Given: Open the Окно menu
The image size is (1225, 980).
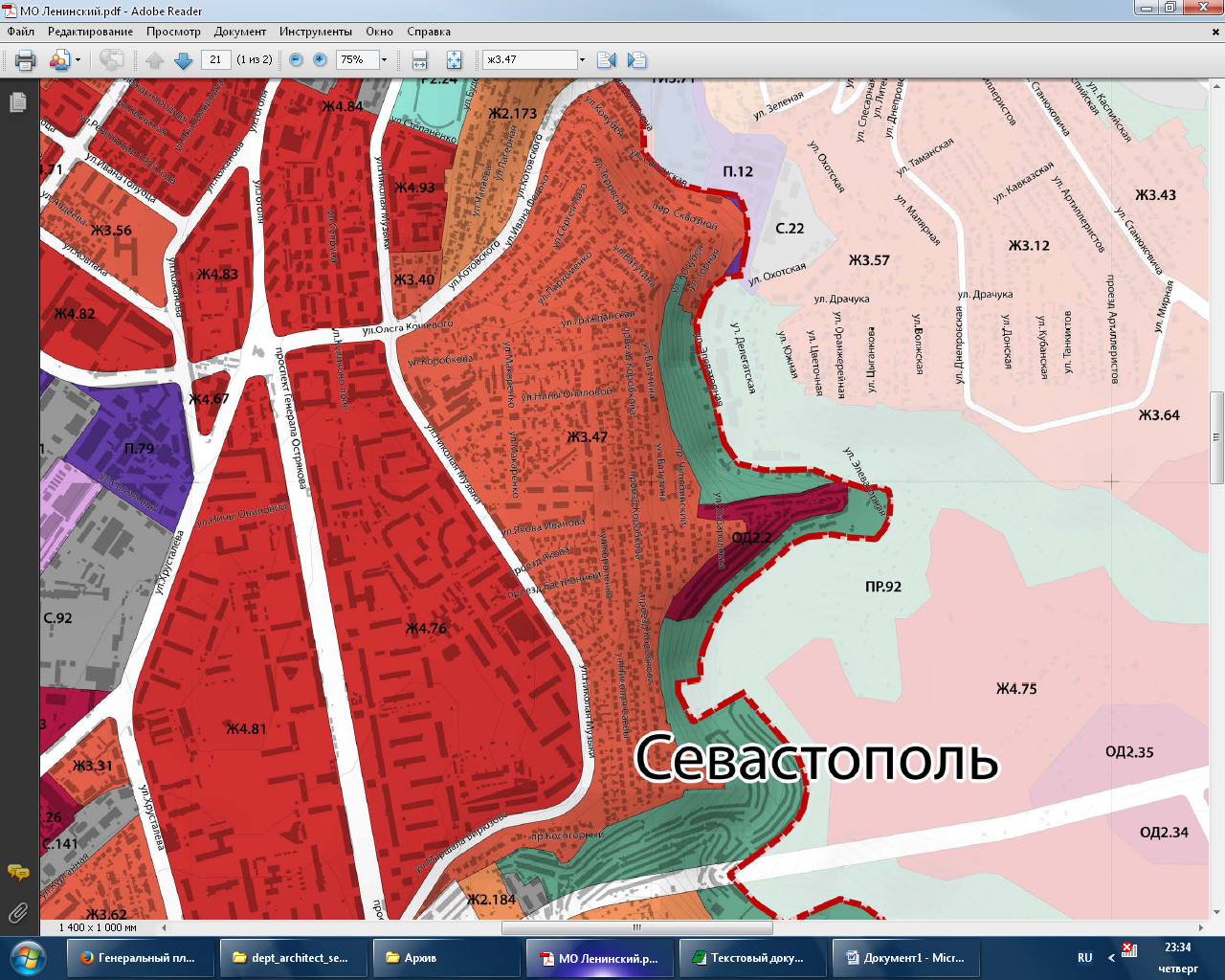Looking at the screenshot, I should pos(379,32).
